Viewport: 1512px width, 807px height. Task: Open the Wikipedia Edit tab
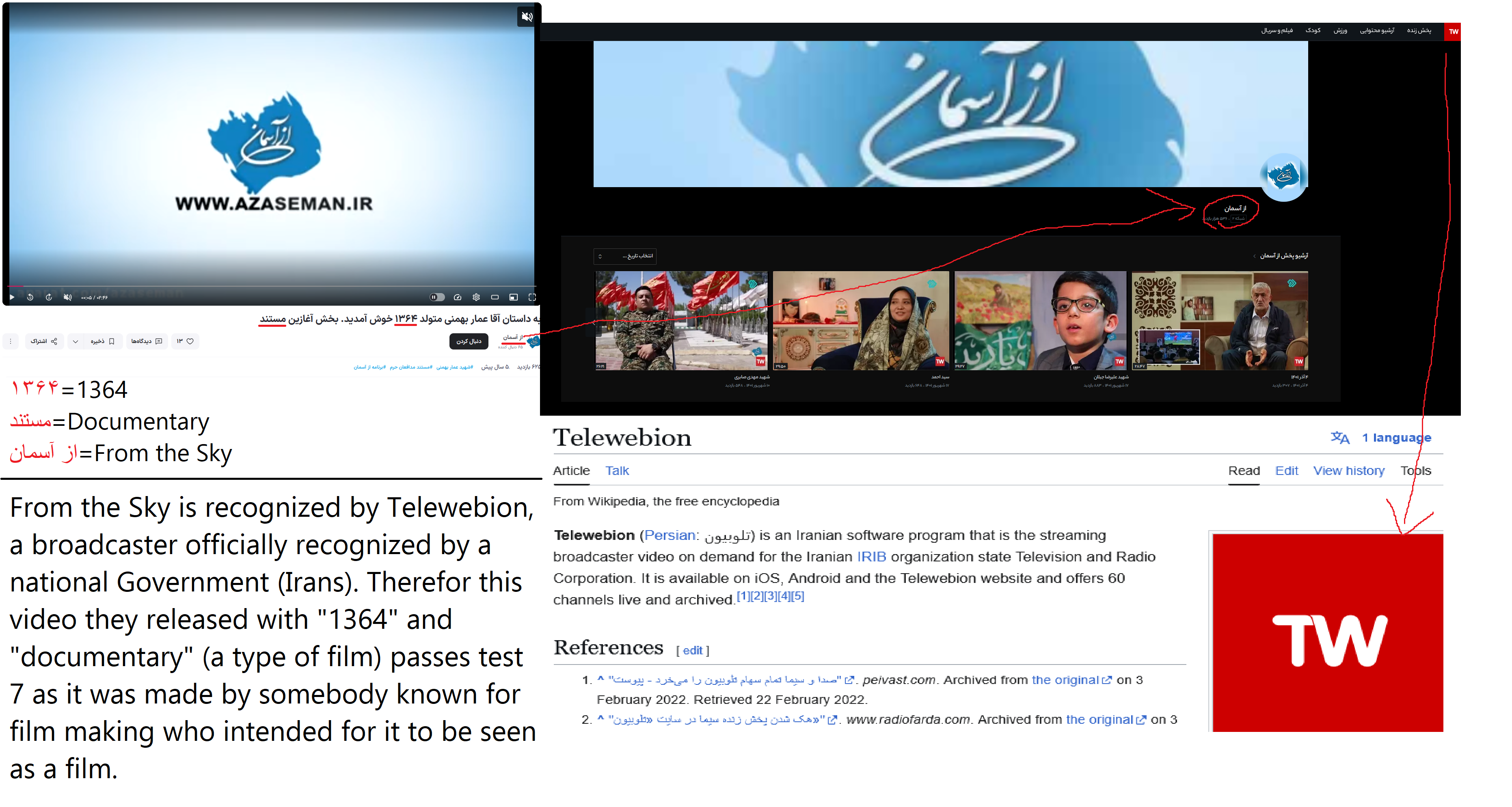point(1287,471)
